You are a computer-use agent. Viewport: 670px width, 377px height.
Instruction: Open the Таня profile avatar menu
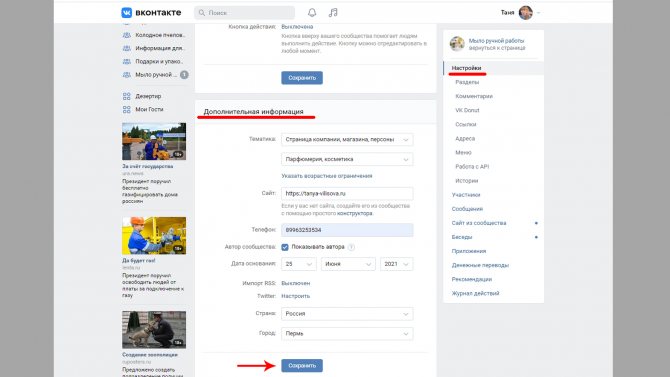click(x=526, y=13)
